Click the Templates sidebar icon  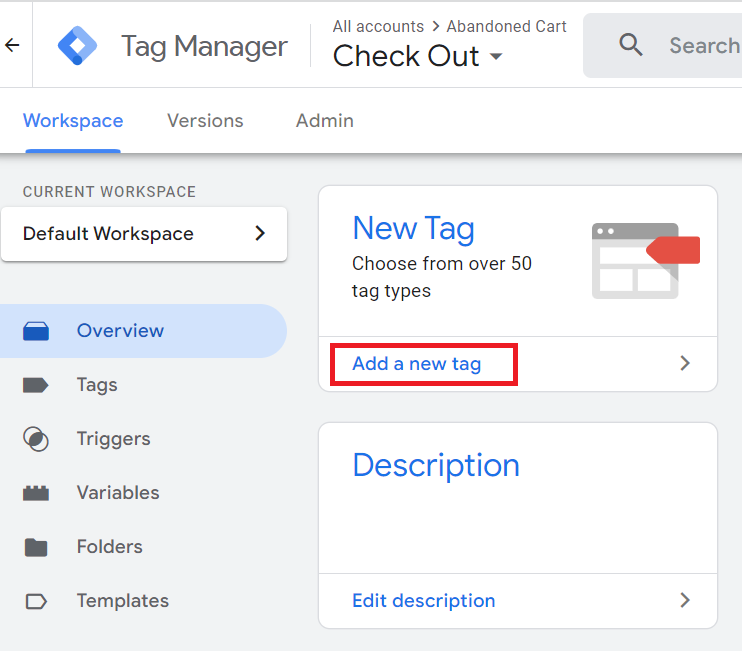[x=36, y=601]
